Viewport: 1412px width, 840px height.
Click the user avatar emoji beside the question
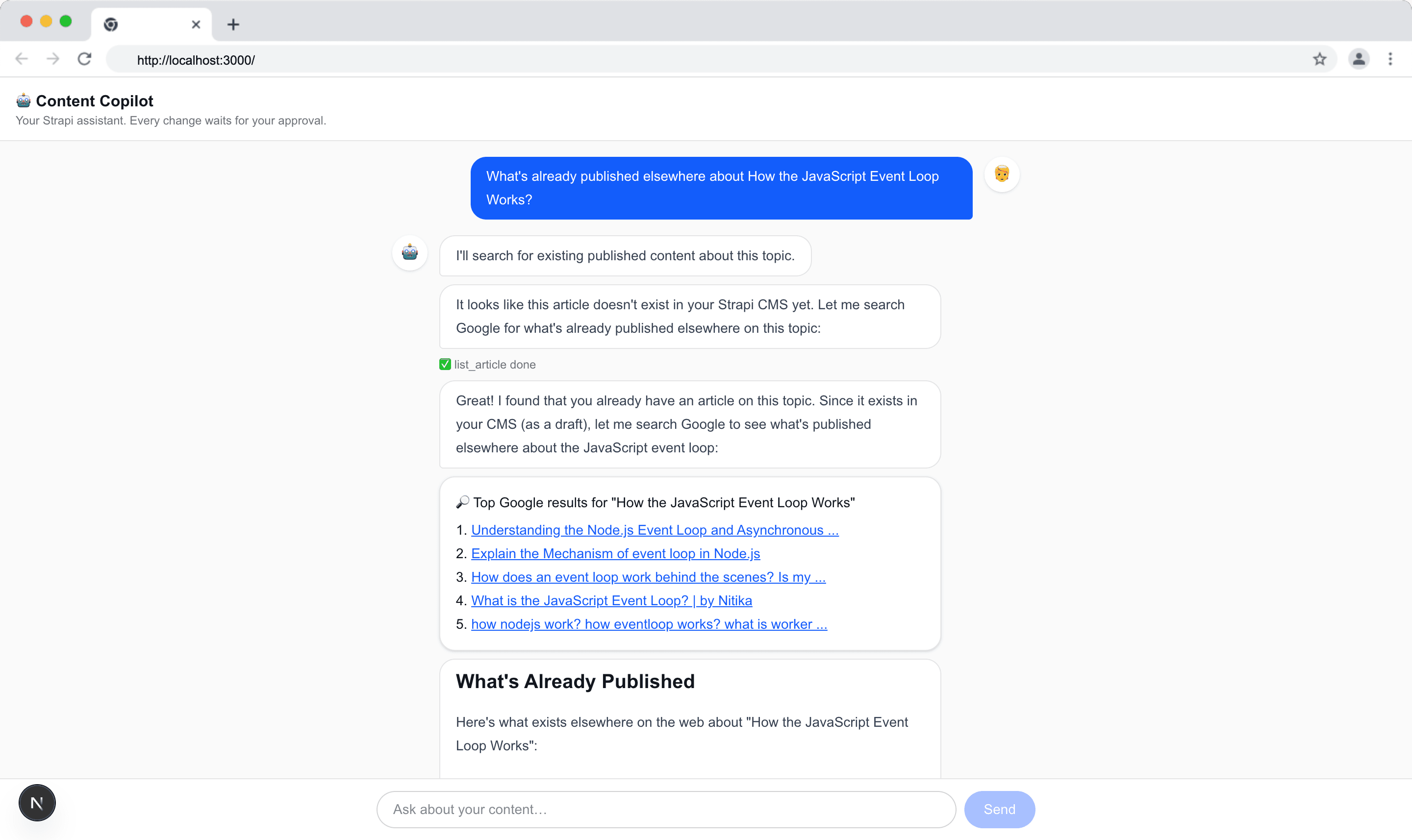coord(1002,174)
